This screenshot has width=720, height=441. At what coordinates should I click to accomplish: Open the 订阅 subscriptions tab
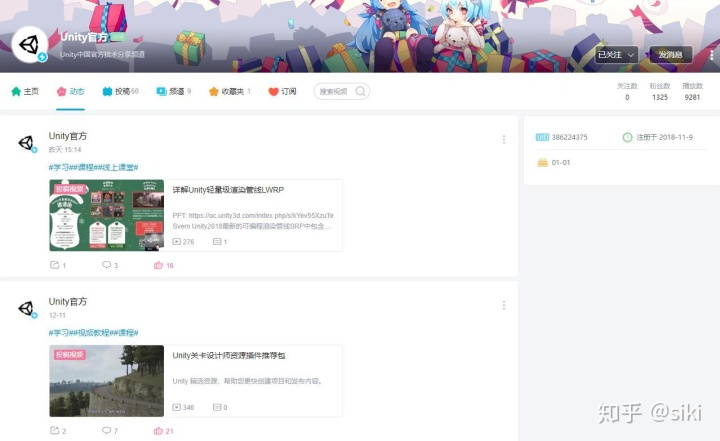point(282,91)
